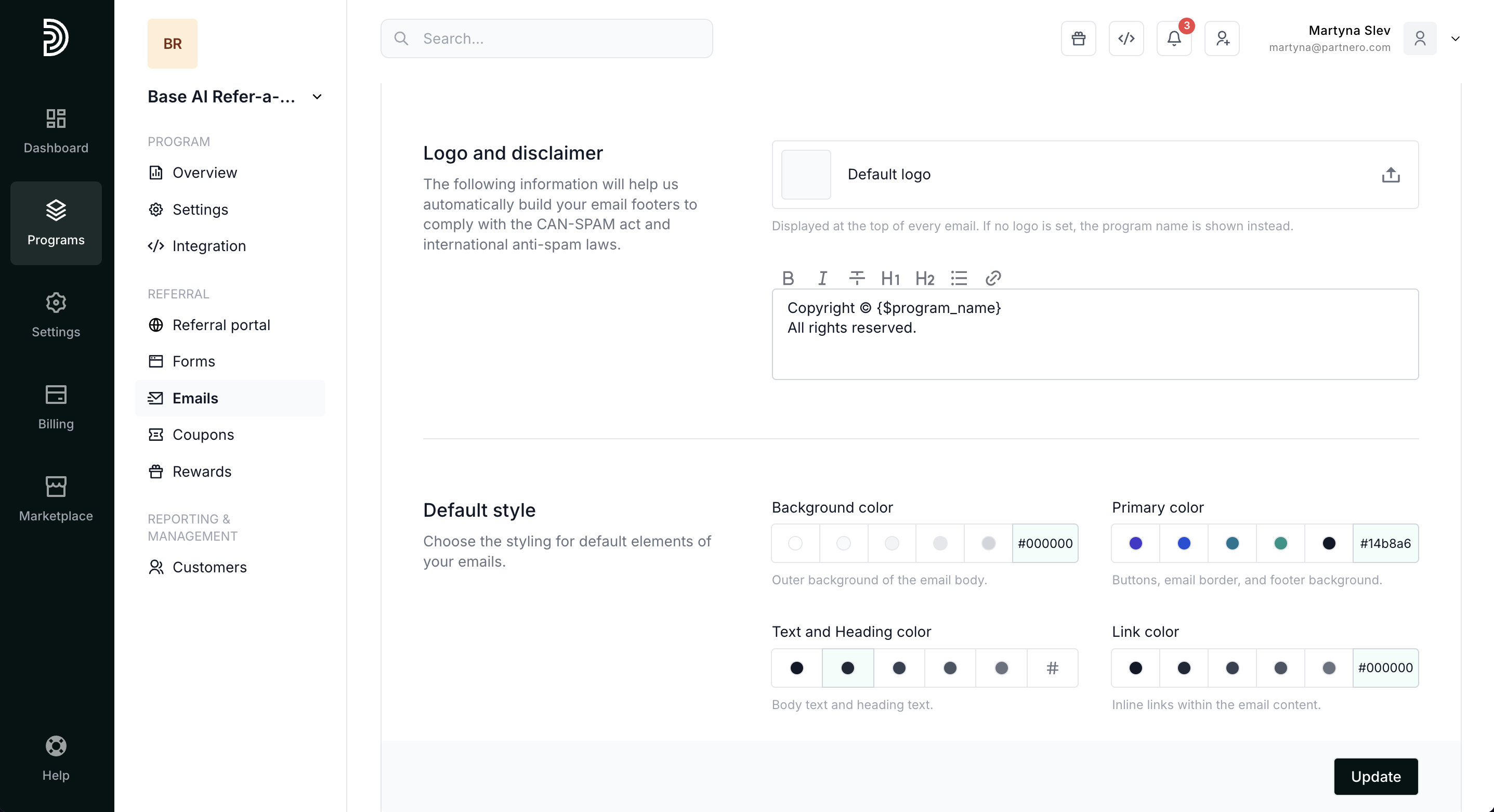Open the user account menu chevron
This screenshot has height=812, width=1494.
tap(1455, 39)
